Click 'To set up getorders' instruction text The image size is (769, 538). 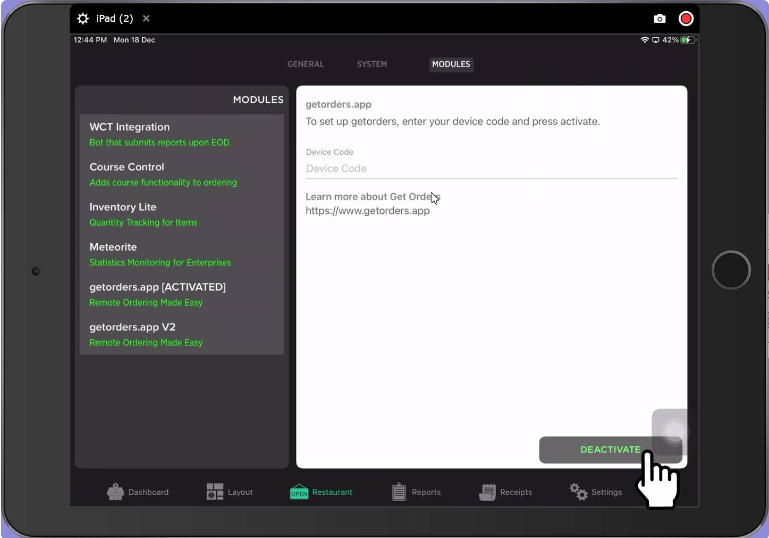tap(452, 122)
